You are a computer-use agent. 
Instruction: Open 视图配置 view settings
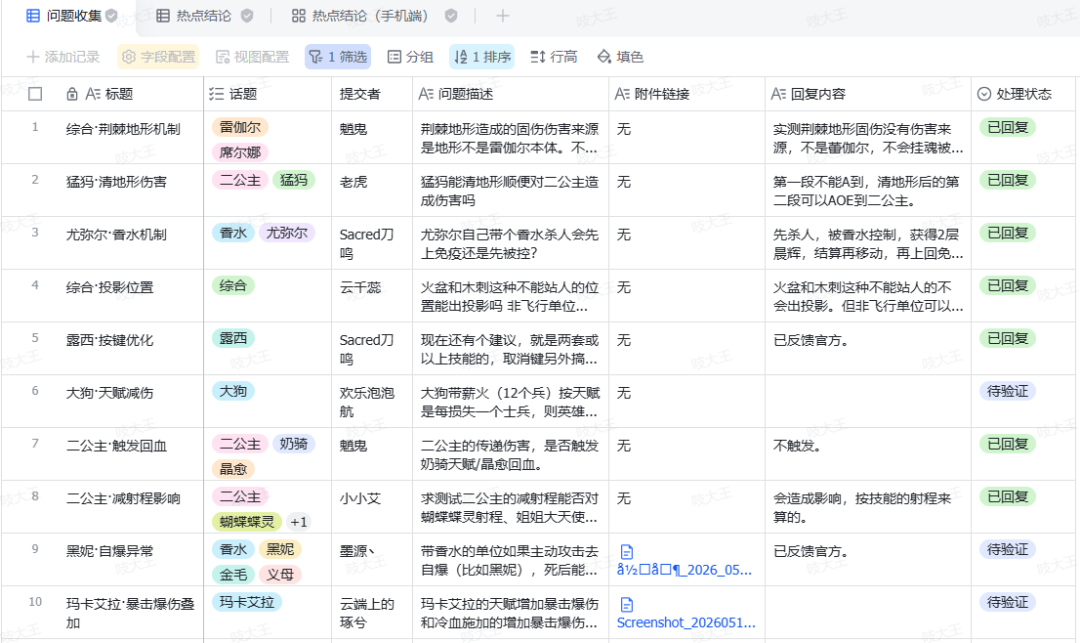(252, 56)
